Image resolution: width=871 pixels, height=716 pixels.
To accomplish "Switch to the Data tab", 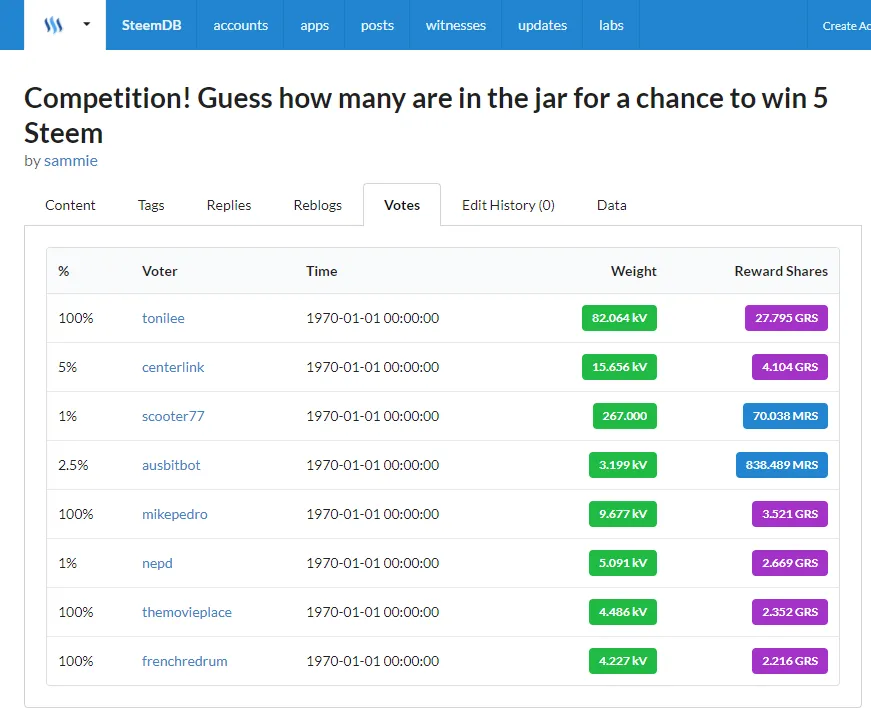I will [x=612, y=205].
